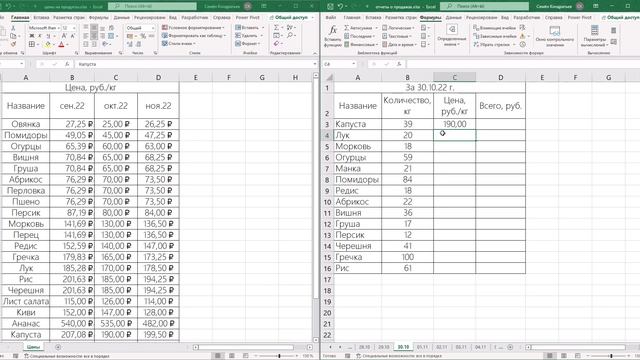Click Trace Dependents 'Зависимые ячейки' button
Viewport: 640px width, 360px height.
coord(495,36)
